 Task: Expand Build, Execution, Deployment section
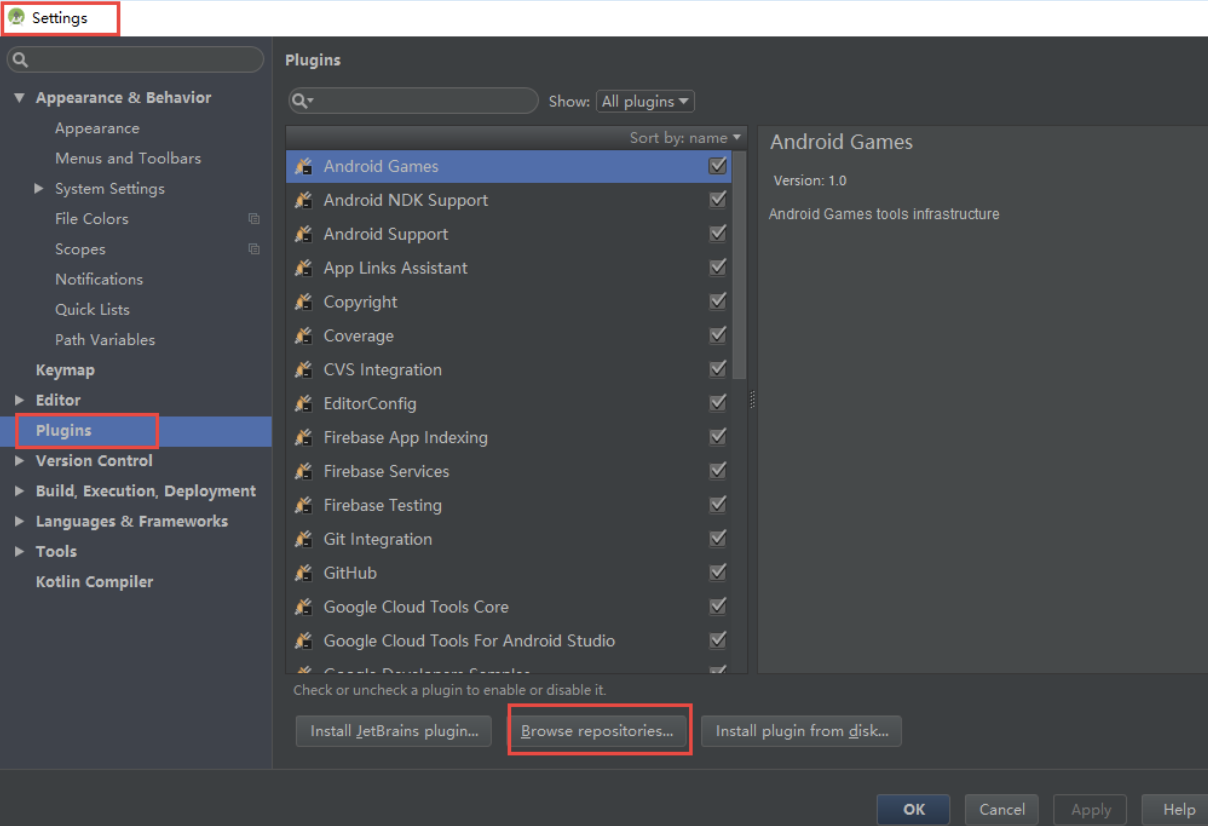point(19,491)
